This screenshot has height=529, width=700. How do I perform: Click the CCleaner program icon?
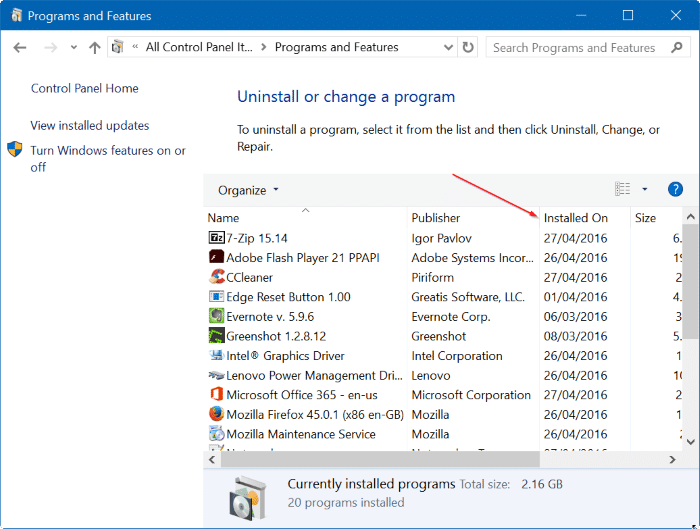tap(217, 277)
